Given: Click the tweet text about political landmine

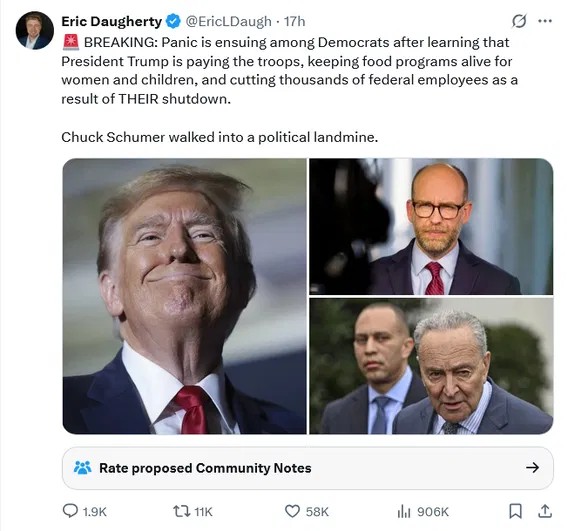Looking at the screenshot, I should point(220,137).
